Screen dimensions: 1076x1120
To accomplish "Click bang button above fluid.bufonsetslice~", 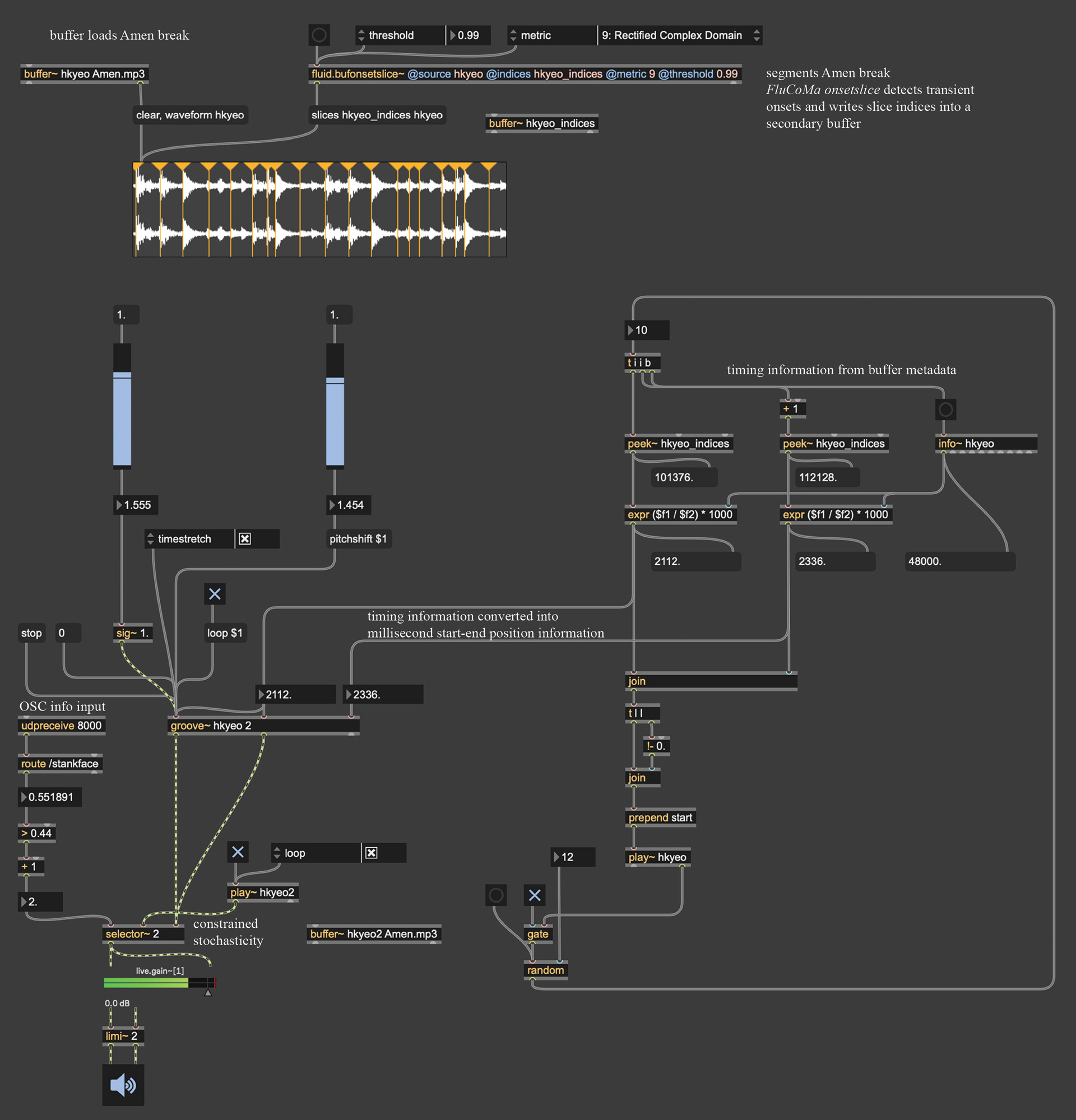I will click(x=319, y=35).
